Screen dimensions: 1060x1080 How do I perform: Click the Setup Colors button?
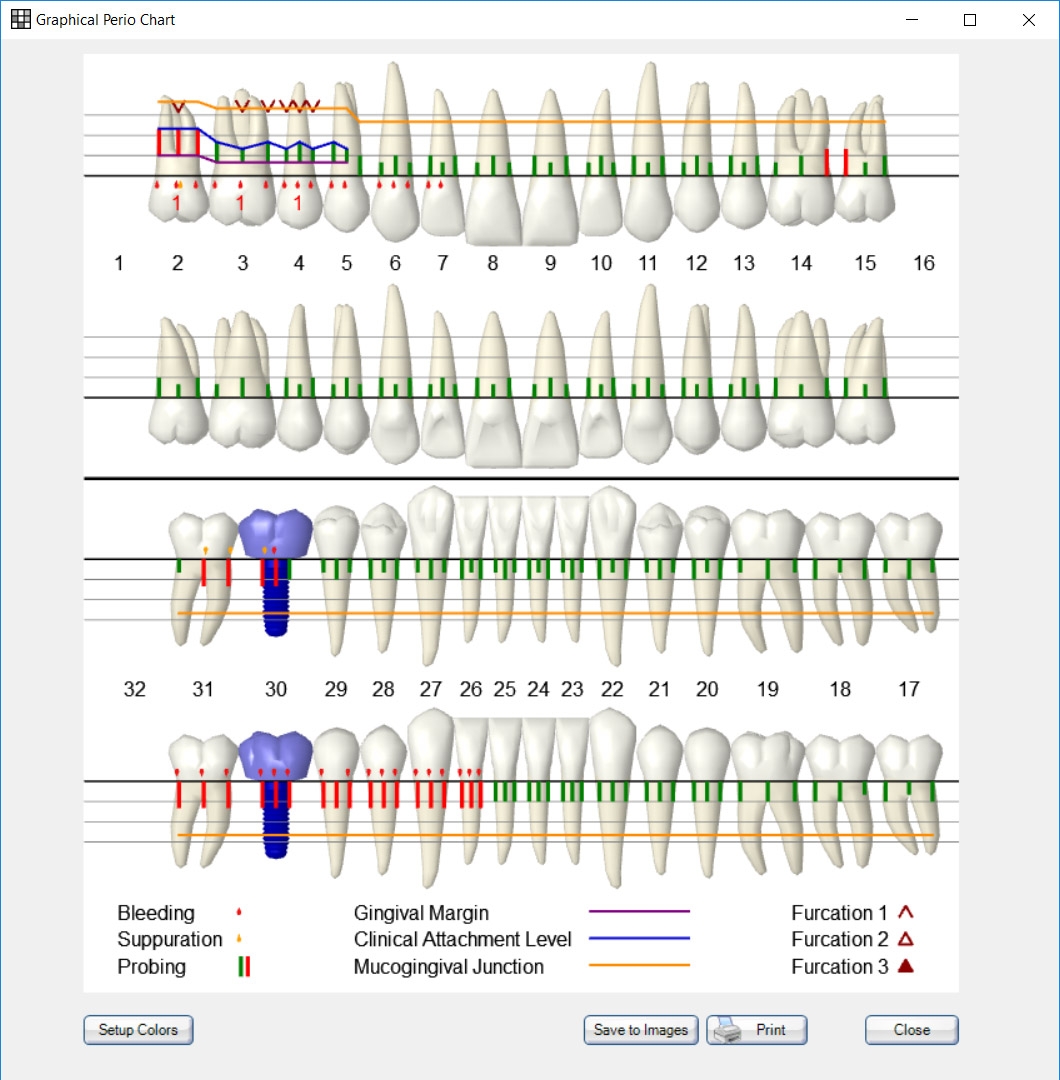(x=138, y=1030)
